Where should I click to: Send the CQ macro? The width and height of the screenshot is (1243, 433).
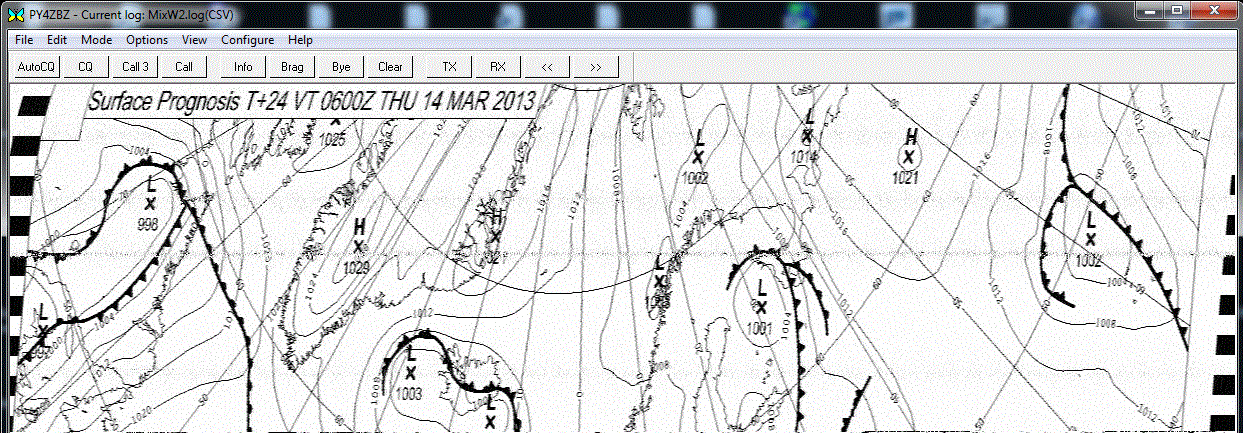[86, 67]
